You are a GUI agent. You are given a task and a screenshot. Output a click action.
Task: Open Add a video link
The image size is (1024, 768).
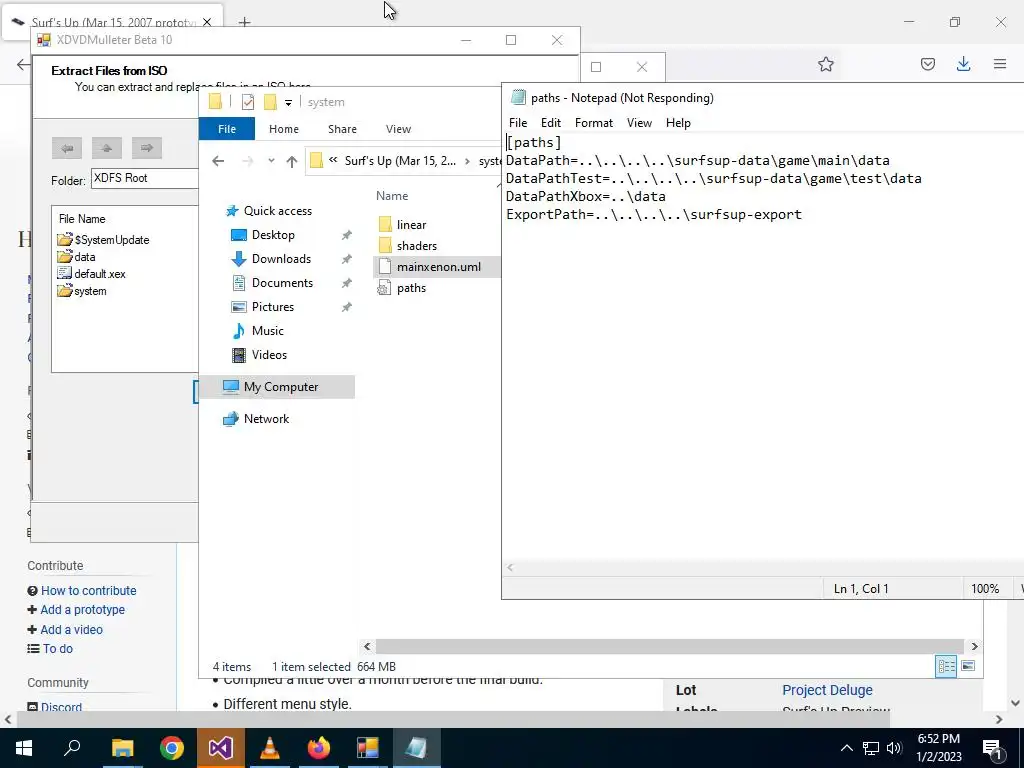(x=71, y=630)
